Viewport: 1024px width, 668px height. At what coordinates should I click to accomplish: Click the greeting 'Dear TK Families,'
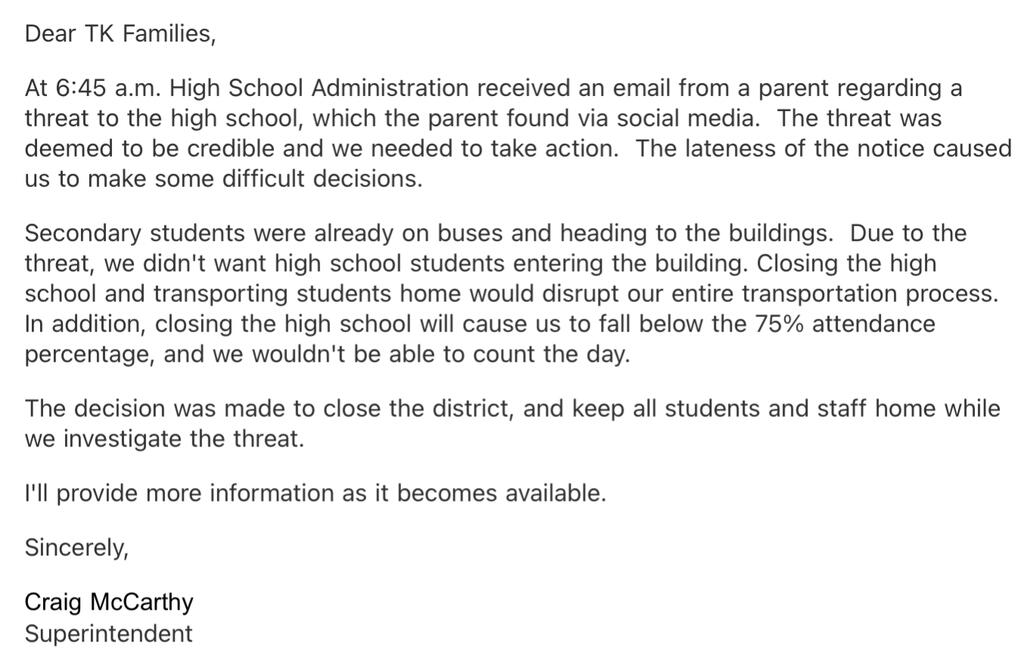pyautogui.click(x=120, y=33)
